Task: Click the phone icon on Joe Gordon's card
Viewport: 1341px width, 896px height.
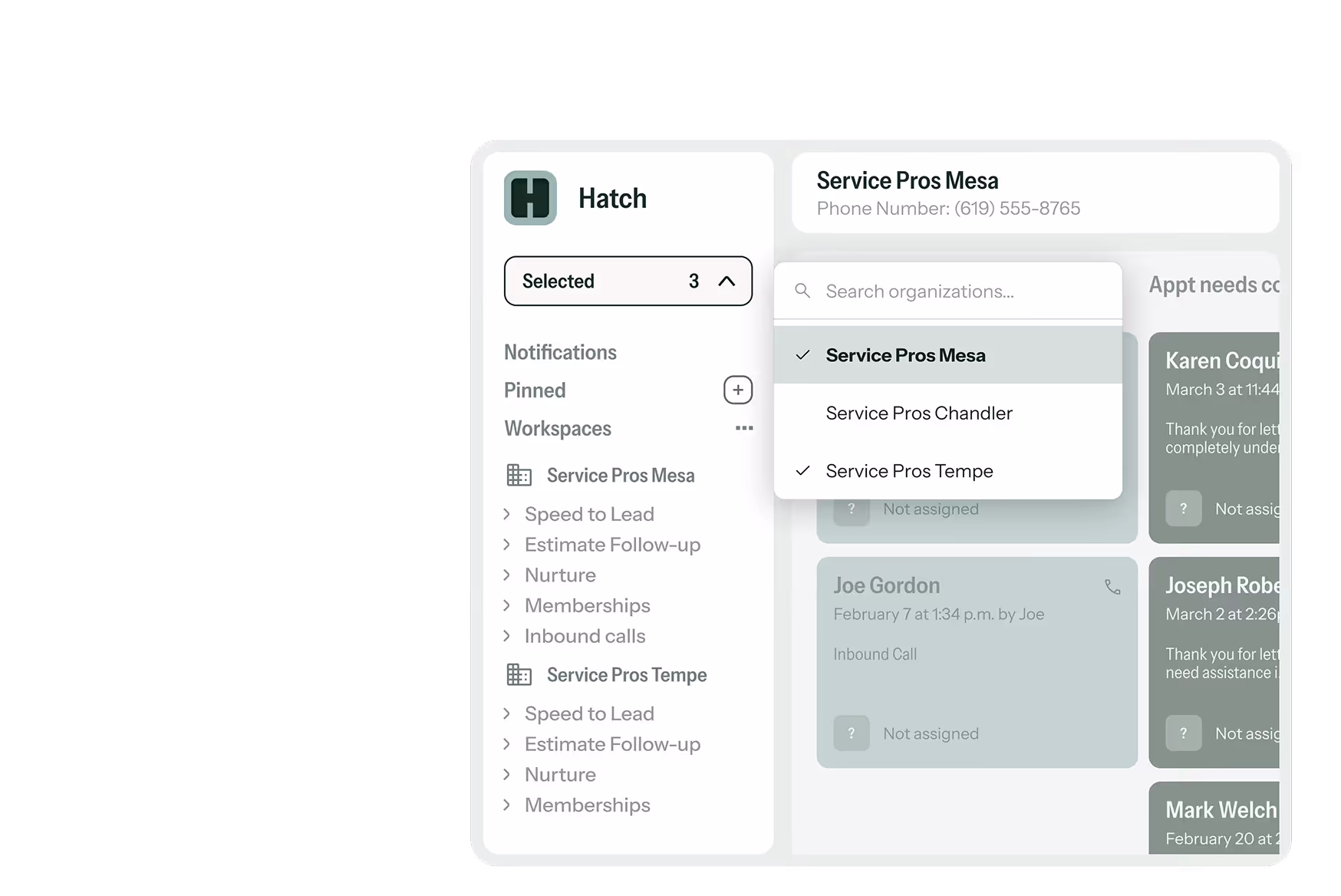Action: 1113,587
